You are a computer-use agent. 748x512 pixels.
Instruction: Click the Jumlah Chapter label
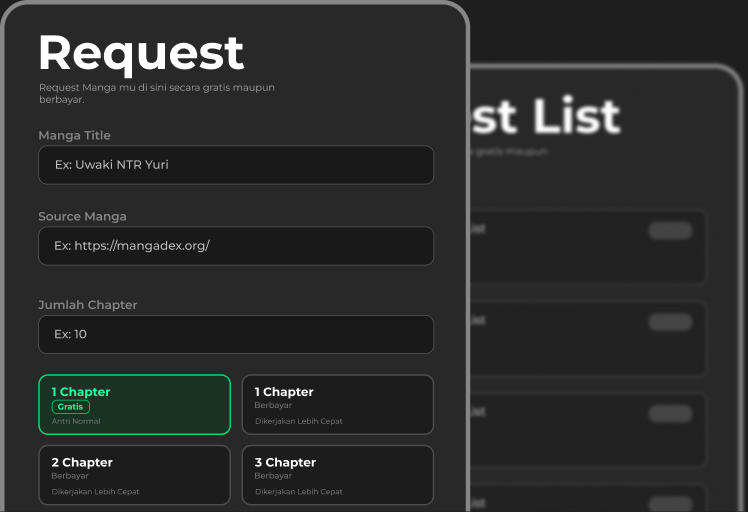(x=88, y=305)
